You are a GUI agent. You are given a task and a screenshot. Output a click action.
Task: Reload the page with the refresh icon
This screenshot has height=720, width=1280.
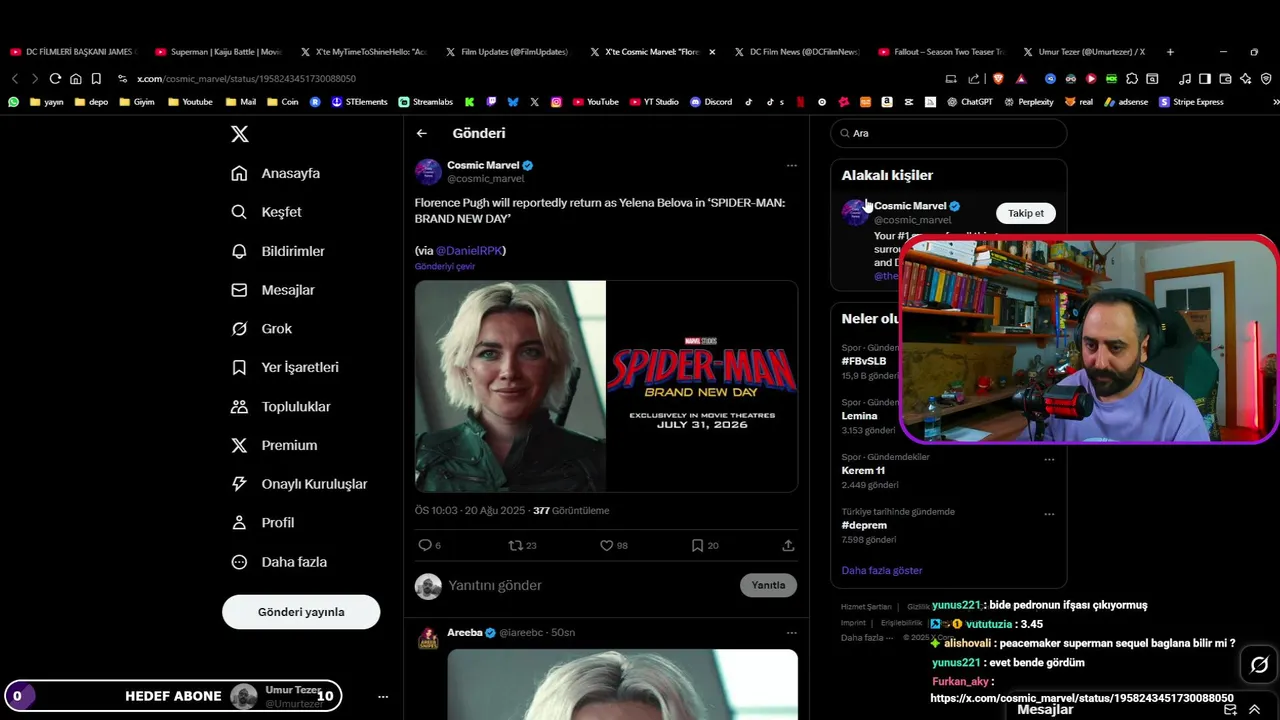point(55,79)
